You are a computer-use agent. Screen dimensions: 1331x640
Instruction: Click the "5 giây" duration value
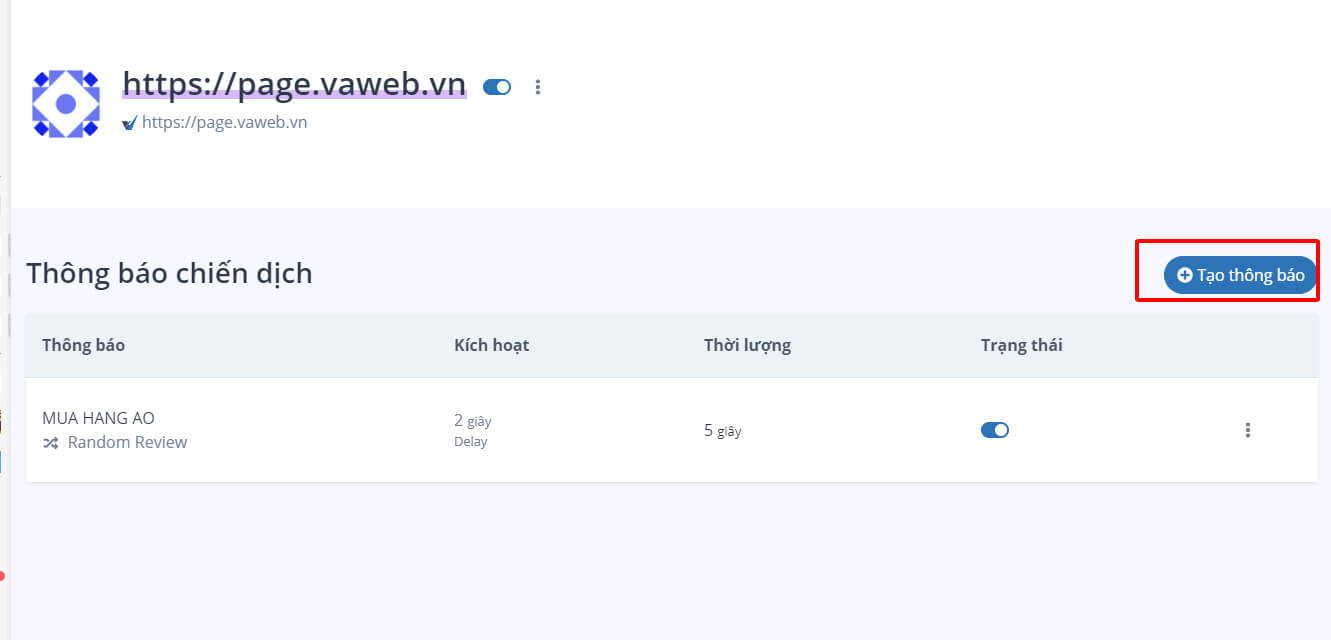(x=722, y=430)
